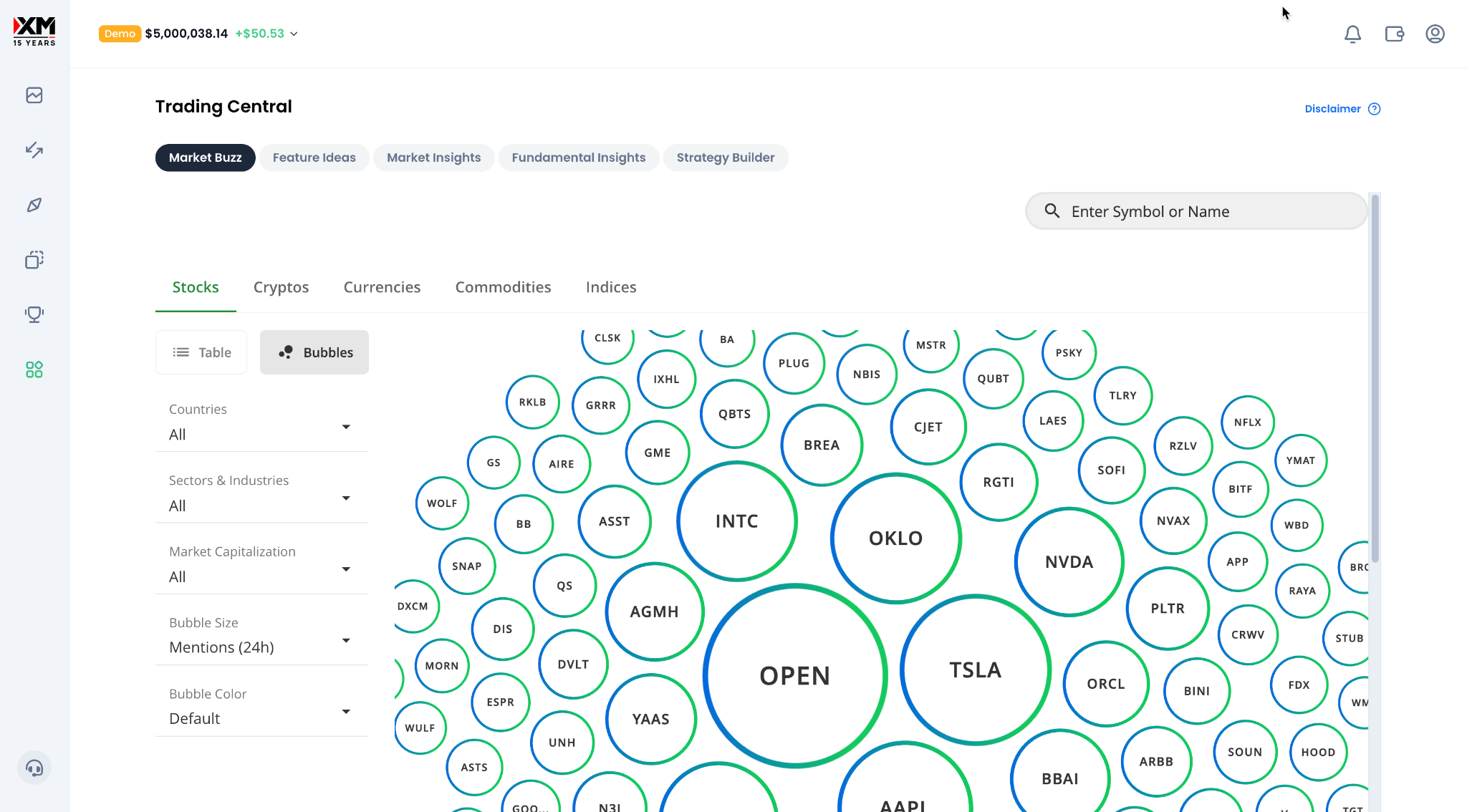
Task: Open the headset support icon
Action: click(34, 768)
